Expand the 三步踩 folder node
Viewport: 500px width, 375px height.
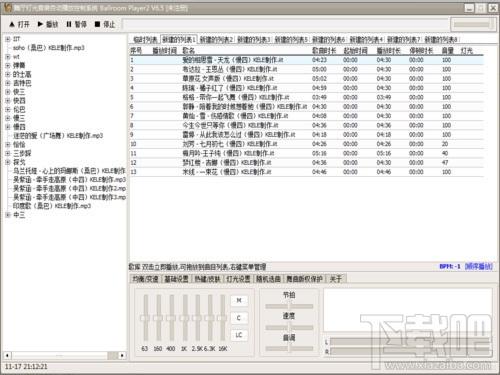click(x=8, y=153)
